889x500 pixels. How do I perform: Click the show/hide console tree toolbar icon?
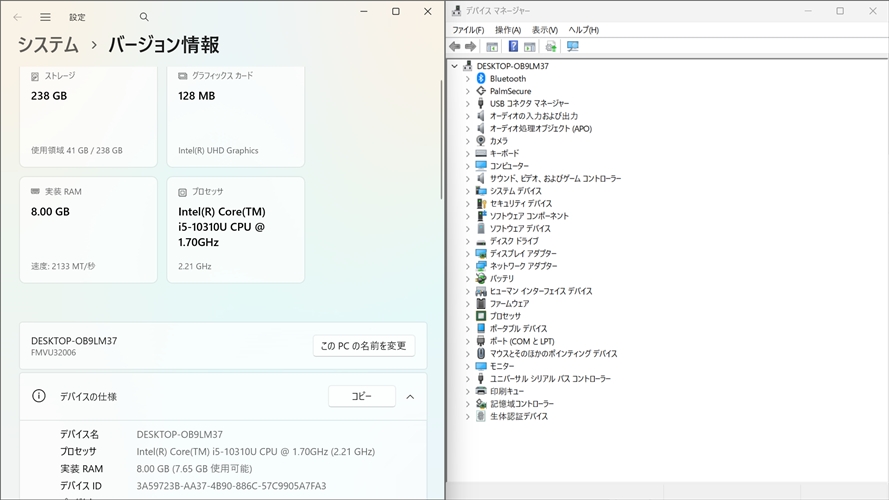[x=492, y=47]
